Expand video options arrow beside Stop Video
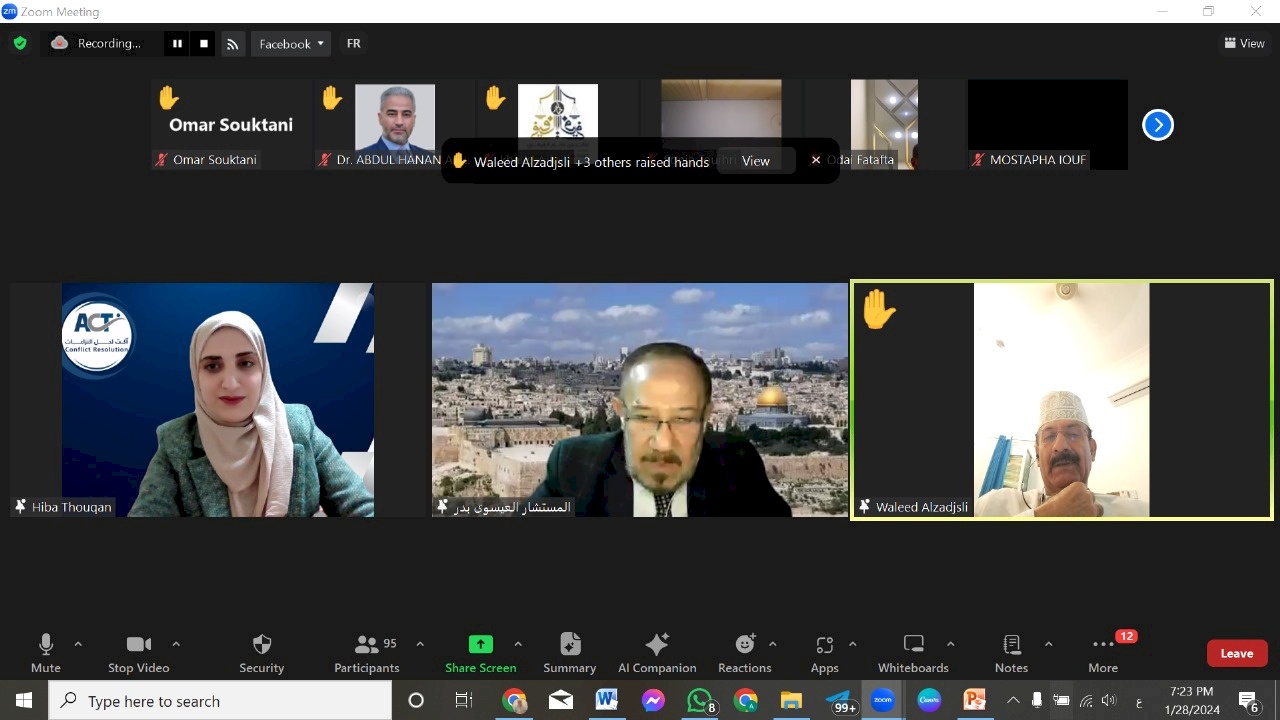The image size is (1280, 720). (x=176, y=644)
